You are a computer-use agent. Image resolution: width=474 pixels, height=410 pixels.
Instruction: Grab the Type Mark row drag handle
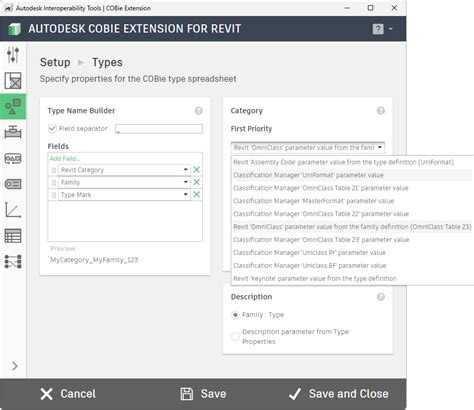pos(54,195)
